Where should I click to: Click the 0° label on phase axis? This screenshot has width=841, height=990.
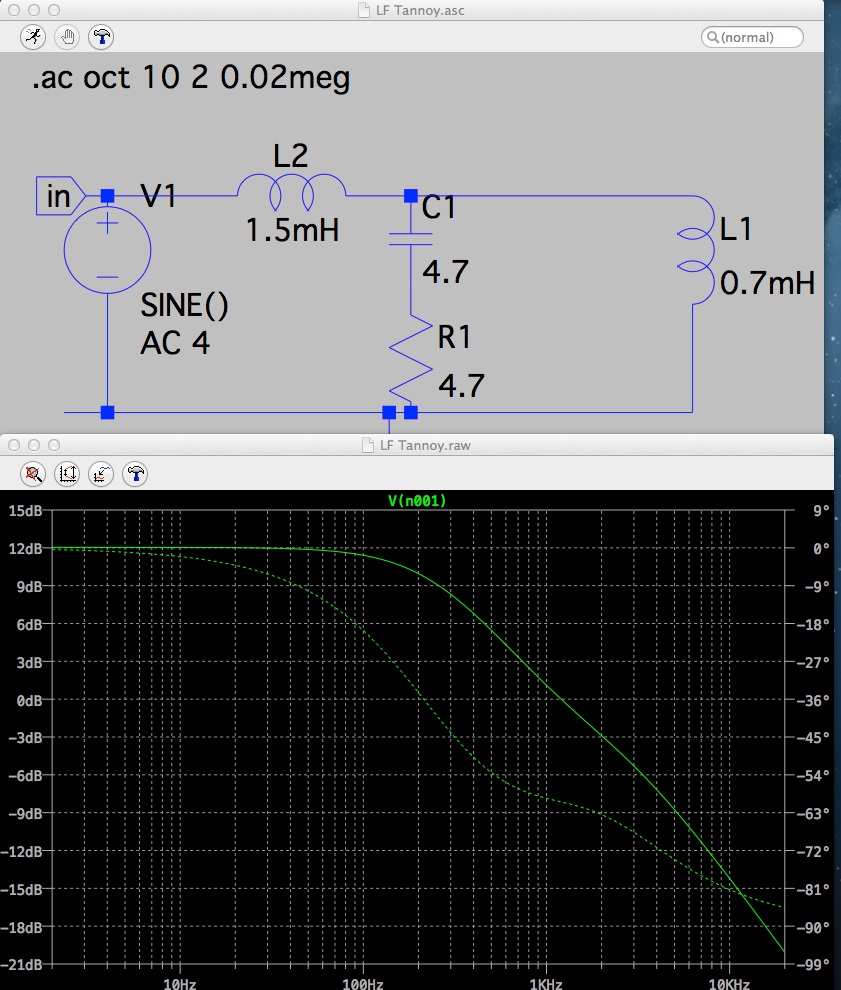(821, 549)
